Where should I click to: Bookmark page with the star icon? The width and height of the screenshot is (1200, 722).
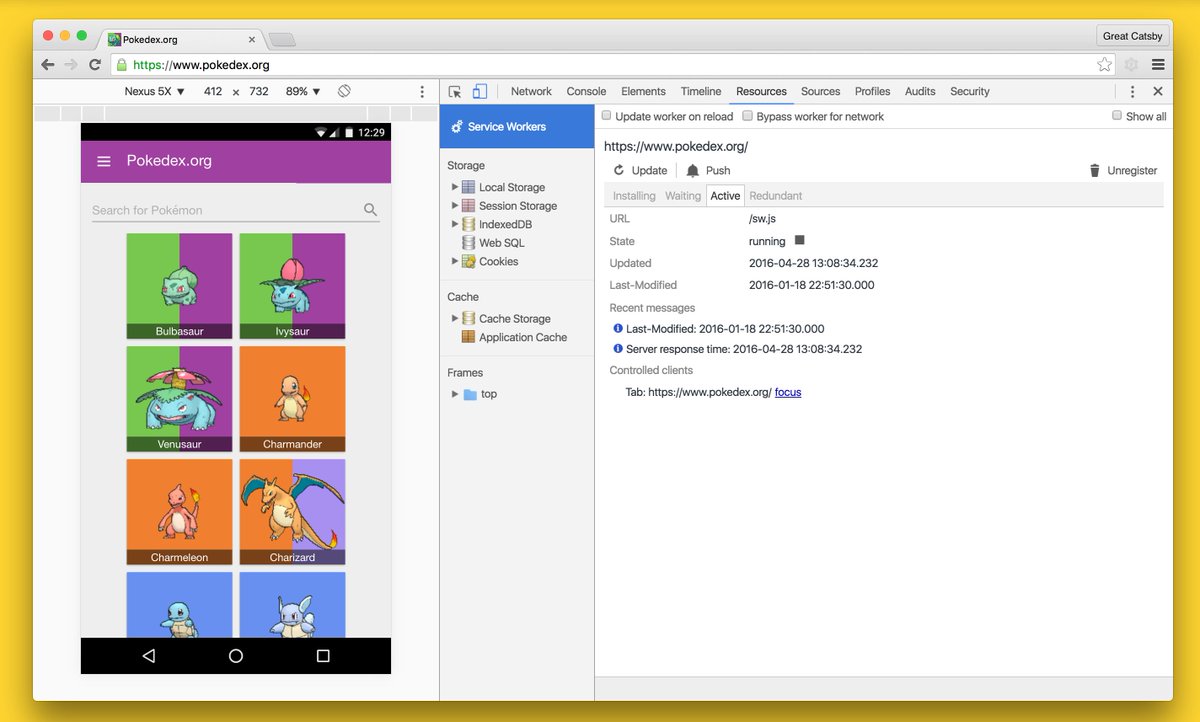tap(1104, 64)
